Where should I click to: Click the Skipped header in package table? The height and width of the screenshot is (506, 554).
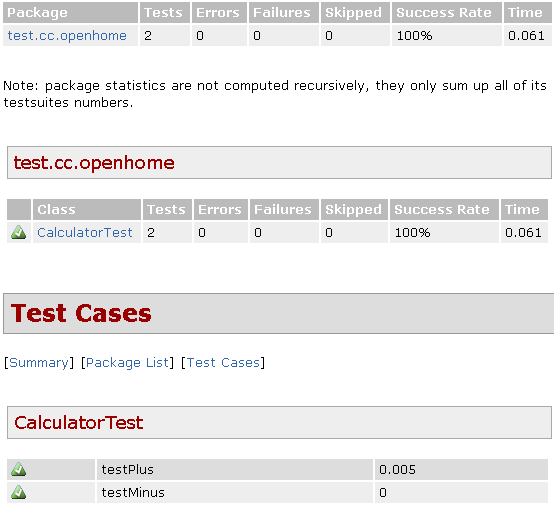point(353,13)
